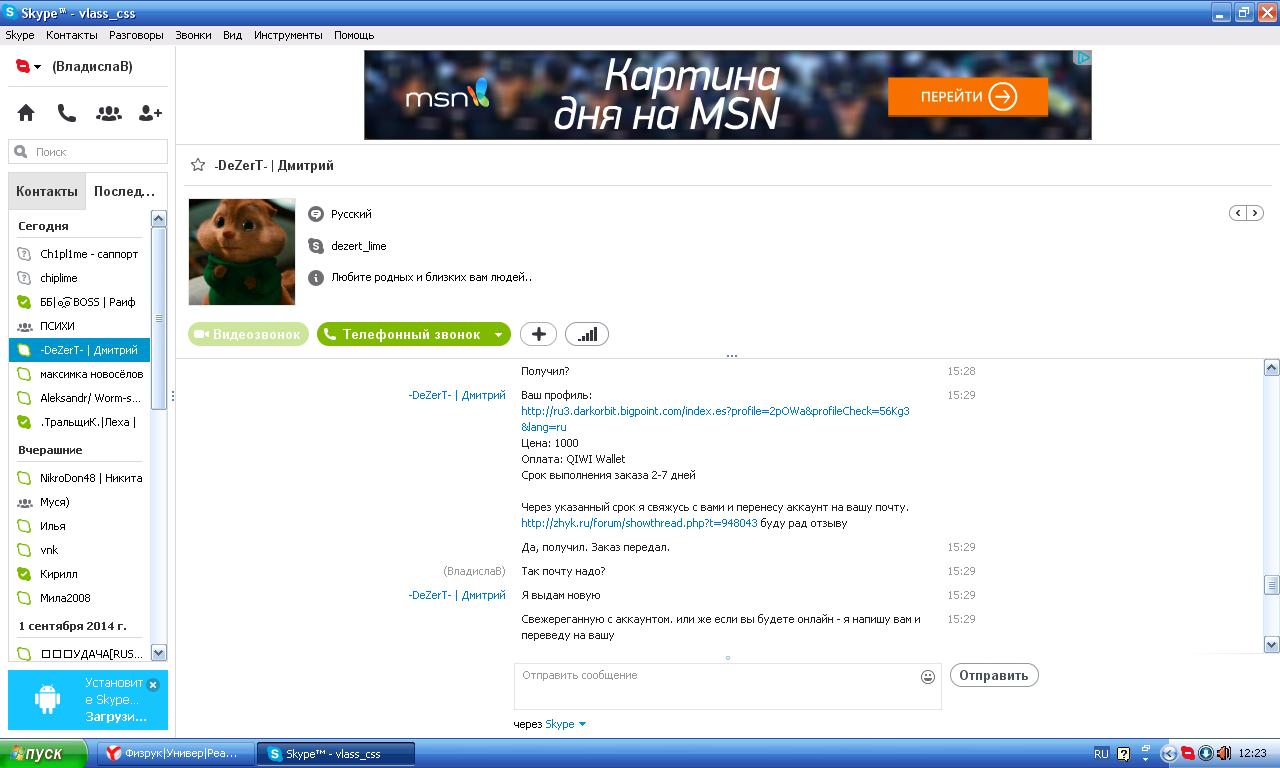Viewport: 1280px width, 768px height.
Task: Create a group with the people icon
Action: (109, 113)
